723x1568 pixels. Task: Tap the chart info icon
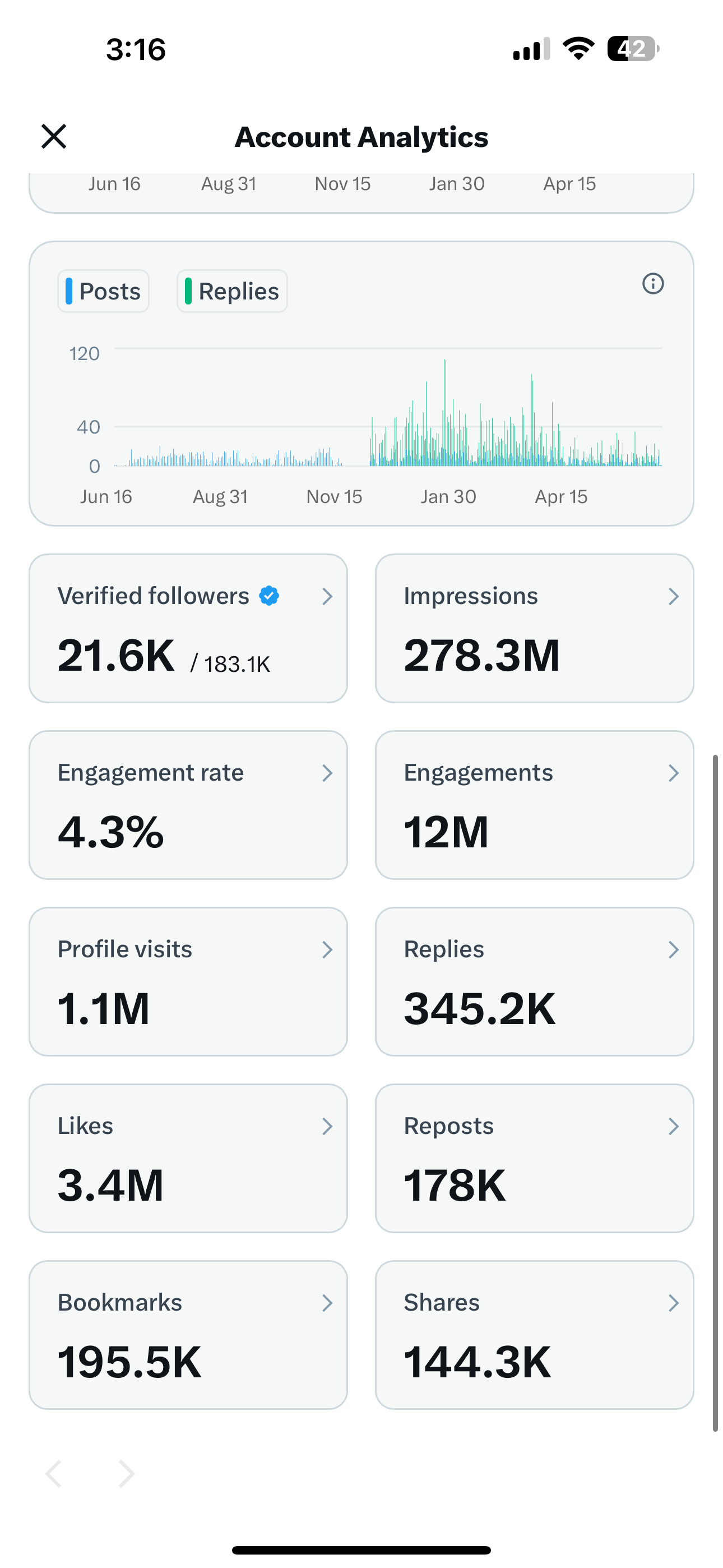(x=652, y=284)
